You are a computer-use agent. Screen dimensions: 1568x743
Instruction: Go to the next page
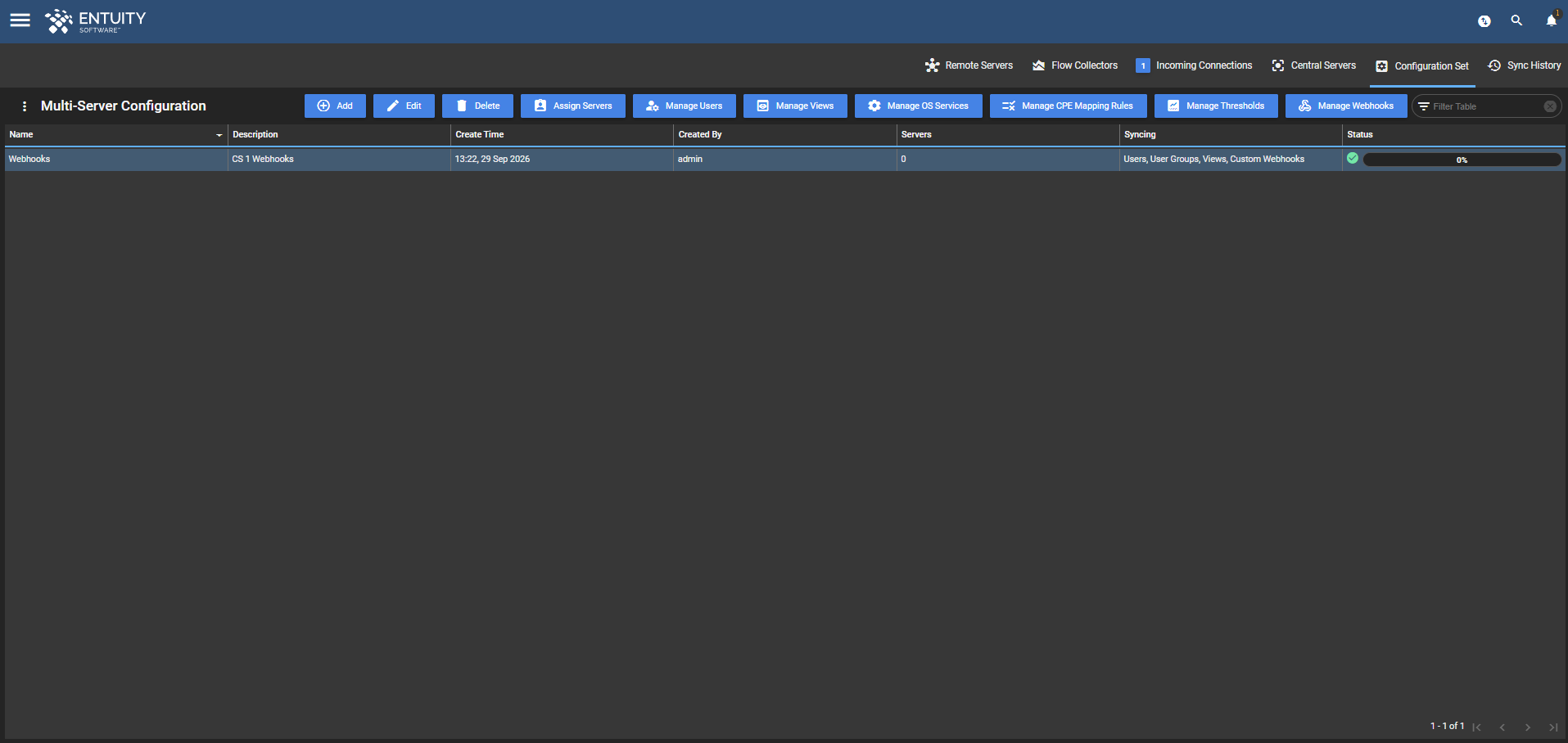coord(1527,727)
